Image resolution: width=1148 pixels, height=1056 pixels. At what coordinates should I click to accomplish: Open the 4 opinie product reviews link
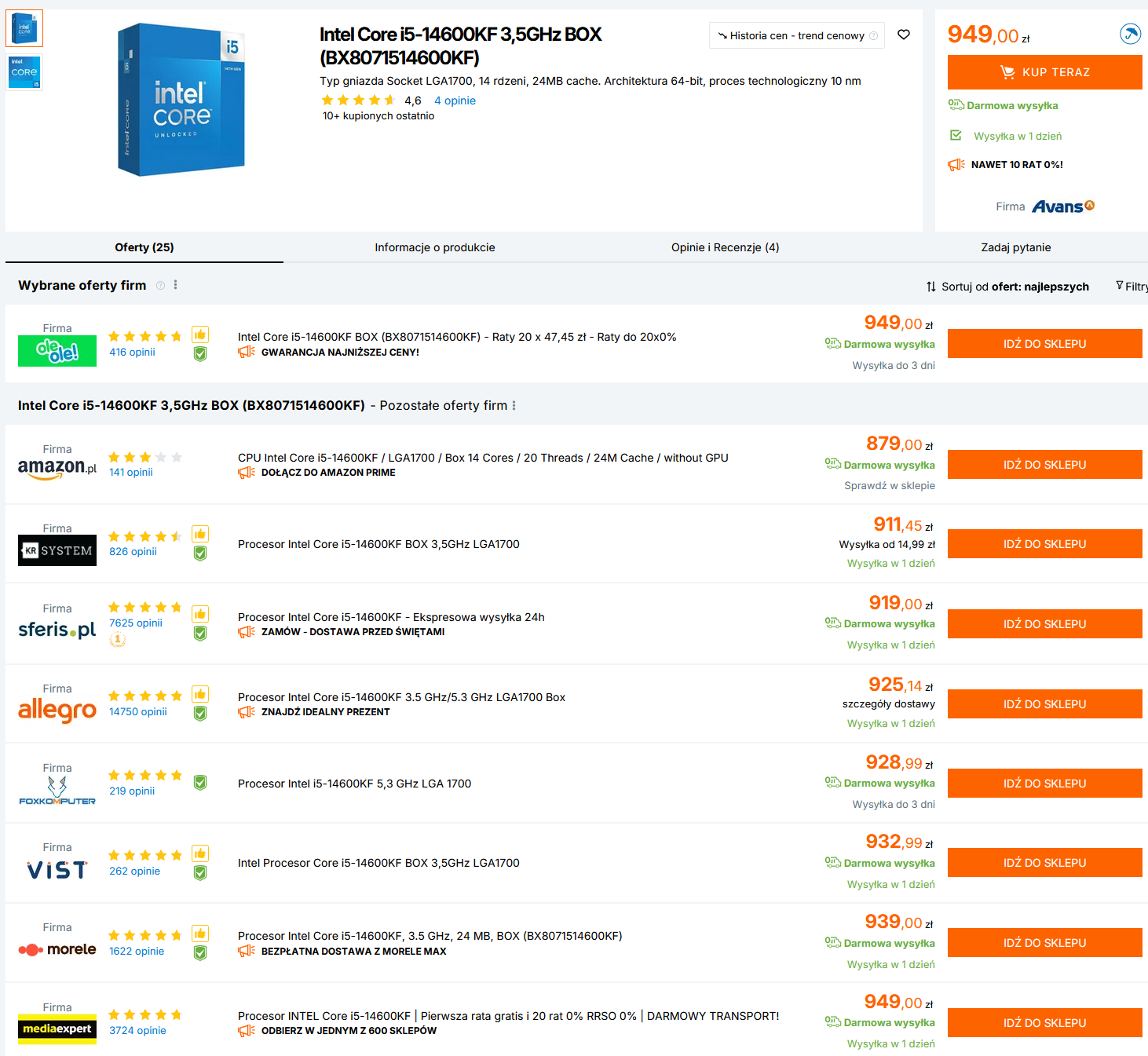(x=455, y=100)
